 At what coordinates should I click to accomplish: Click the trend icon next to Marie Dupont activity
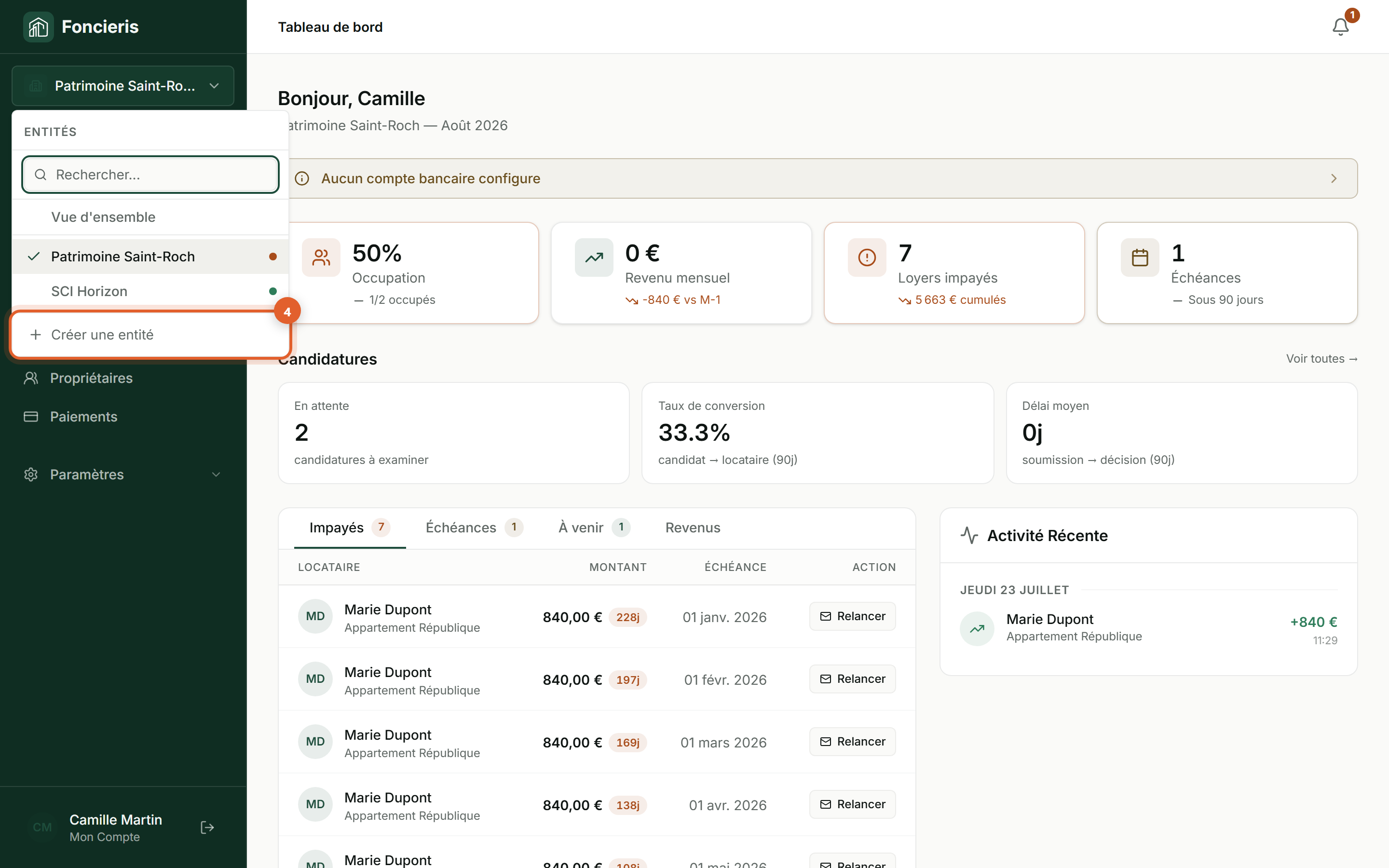tap(977, 629)
